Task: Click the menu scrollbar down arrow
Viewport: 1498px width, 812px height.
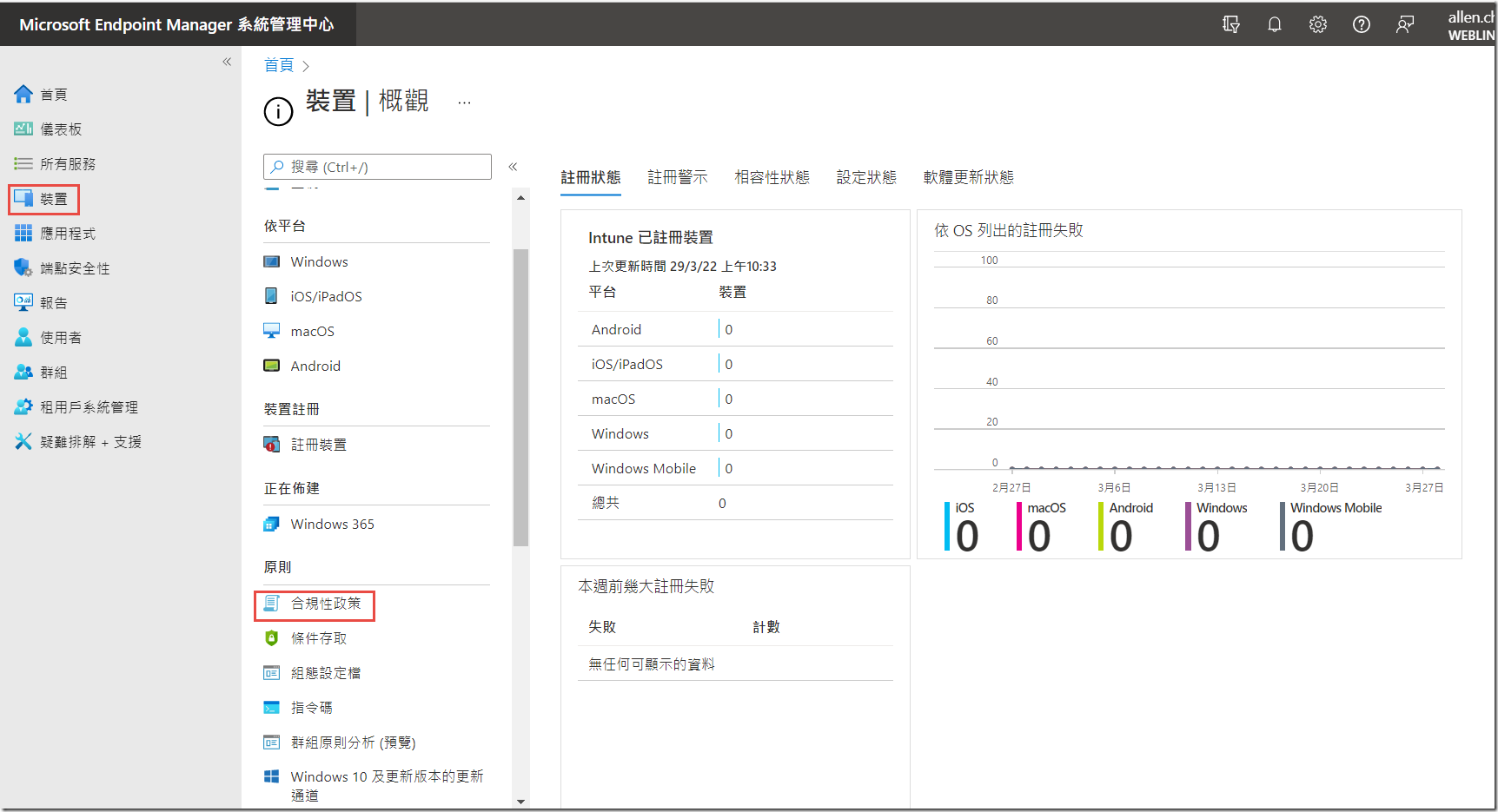Action: [520, 802]
